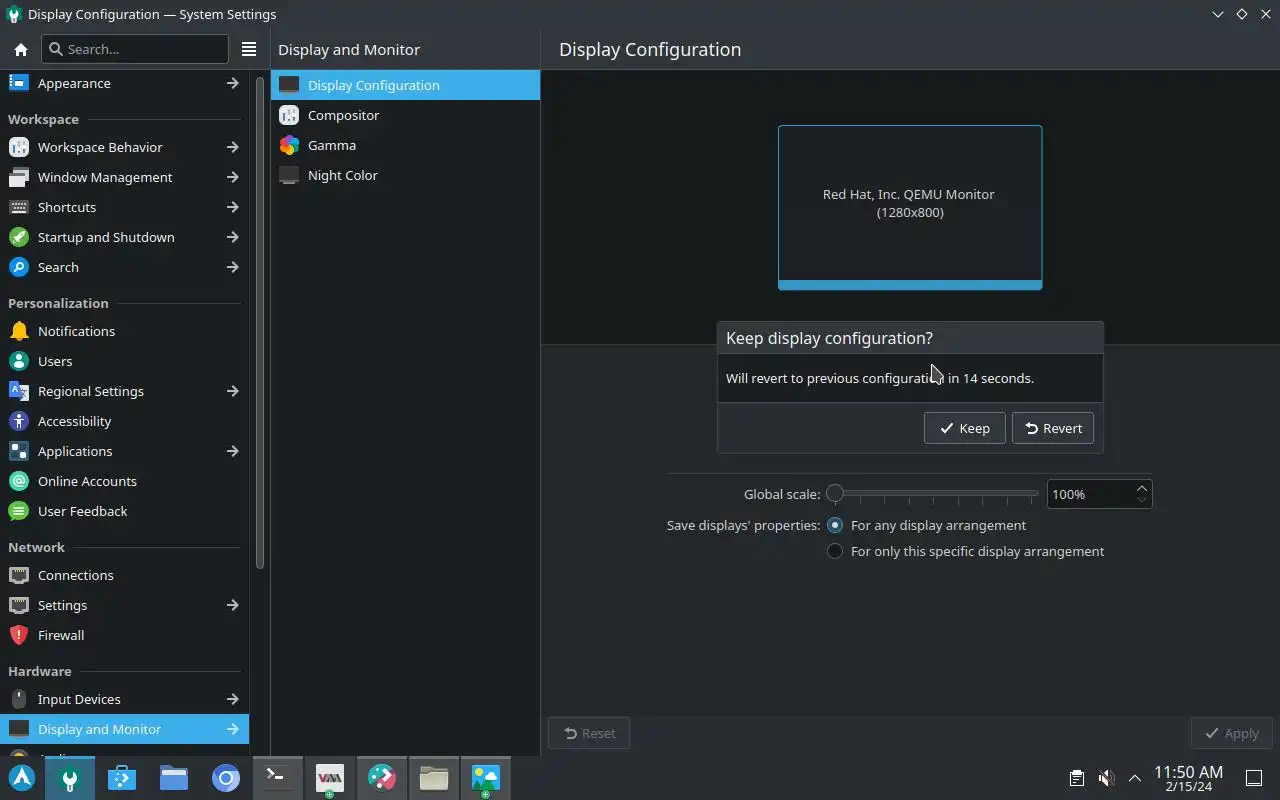Expand Applications submenu arrow
Screen dimensions: 1280x800
[232, 451]
